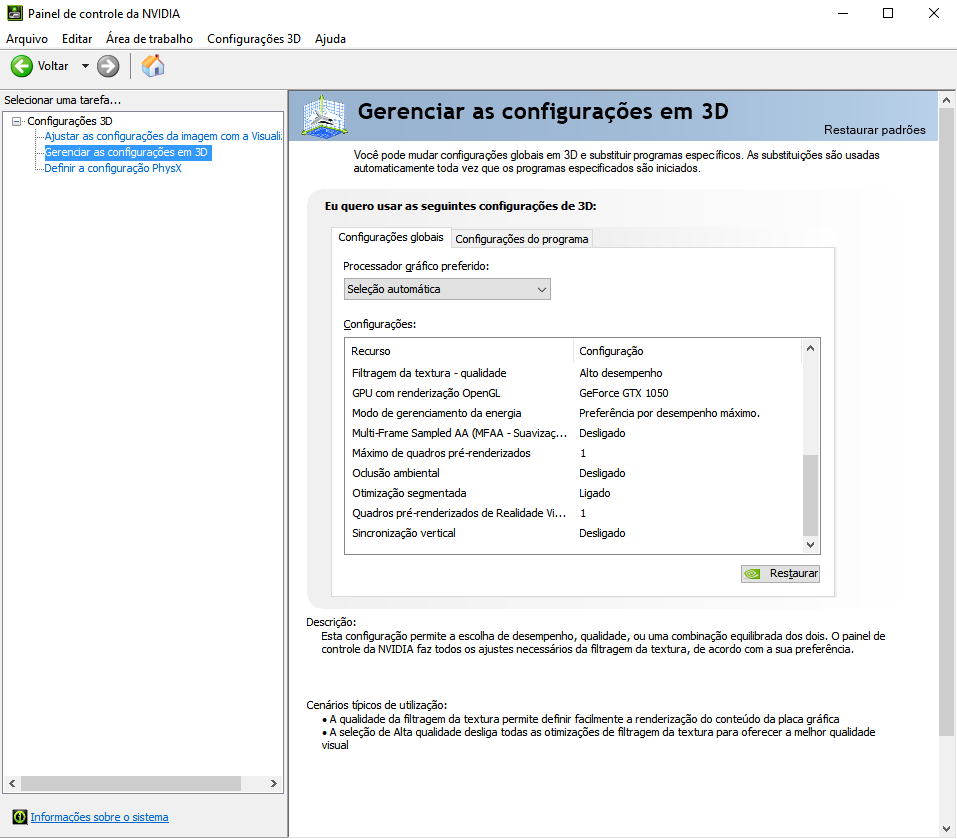Click task pane scroll right arrow
Image resolution: width=957 pixels, height=839 pixels.
(x=274, y=783)
